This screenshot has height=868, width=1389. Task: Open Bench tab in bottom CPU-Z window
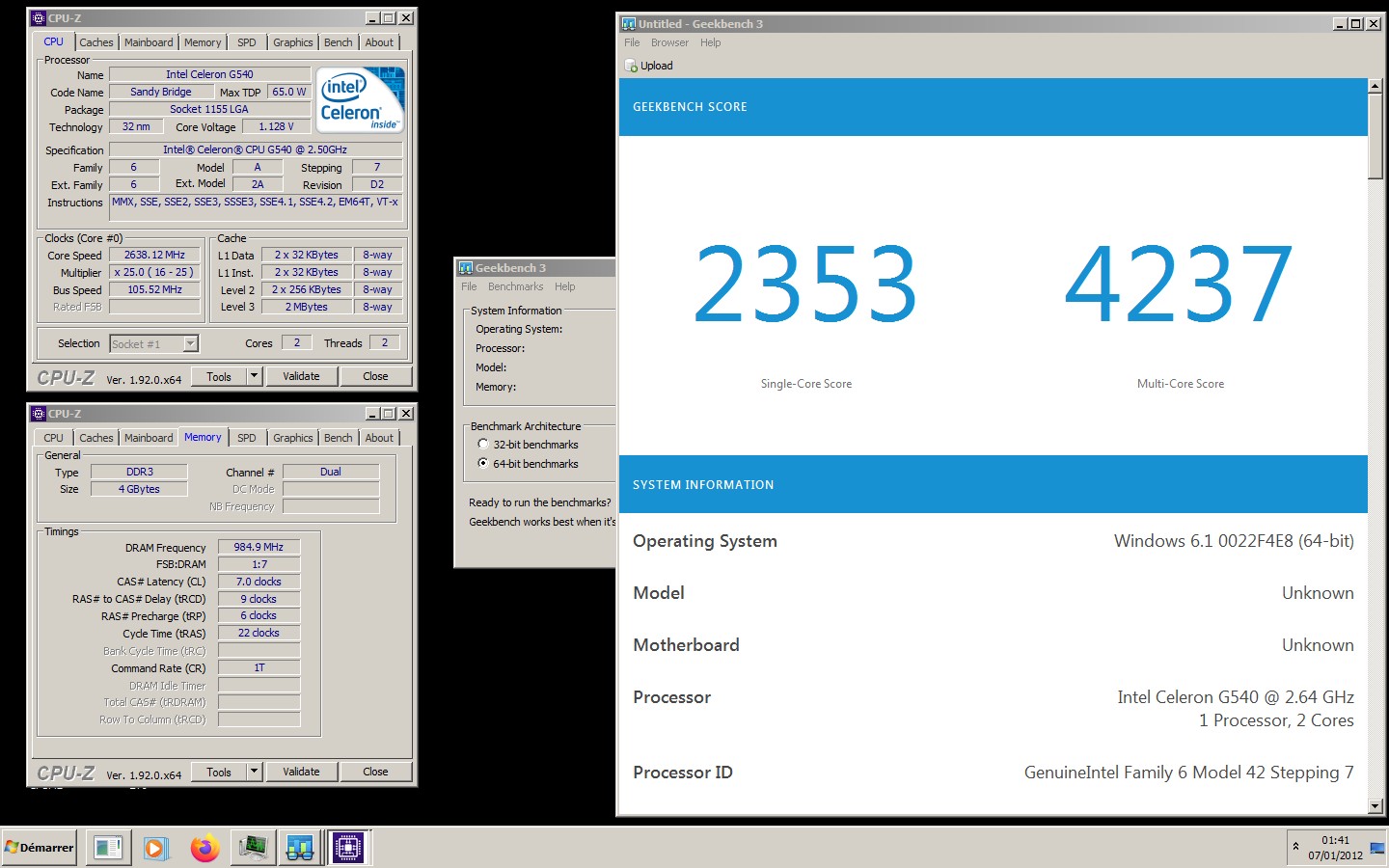(339, 438)
